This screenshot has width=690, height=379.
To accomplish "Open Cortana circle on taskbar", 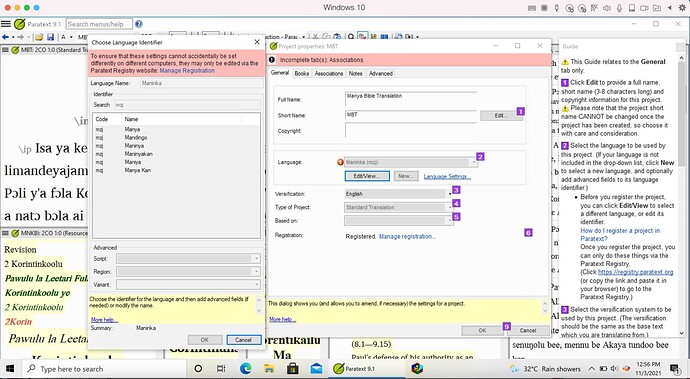I will [198, 369].
